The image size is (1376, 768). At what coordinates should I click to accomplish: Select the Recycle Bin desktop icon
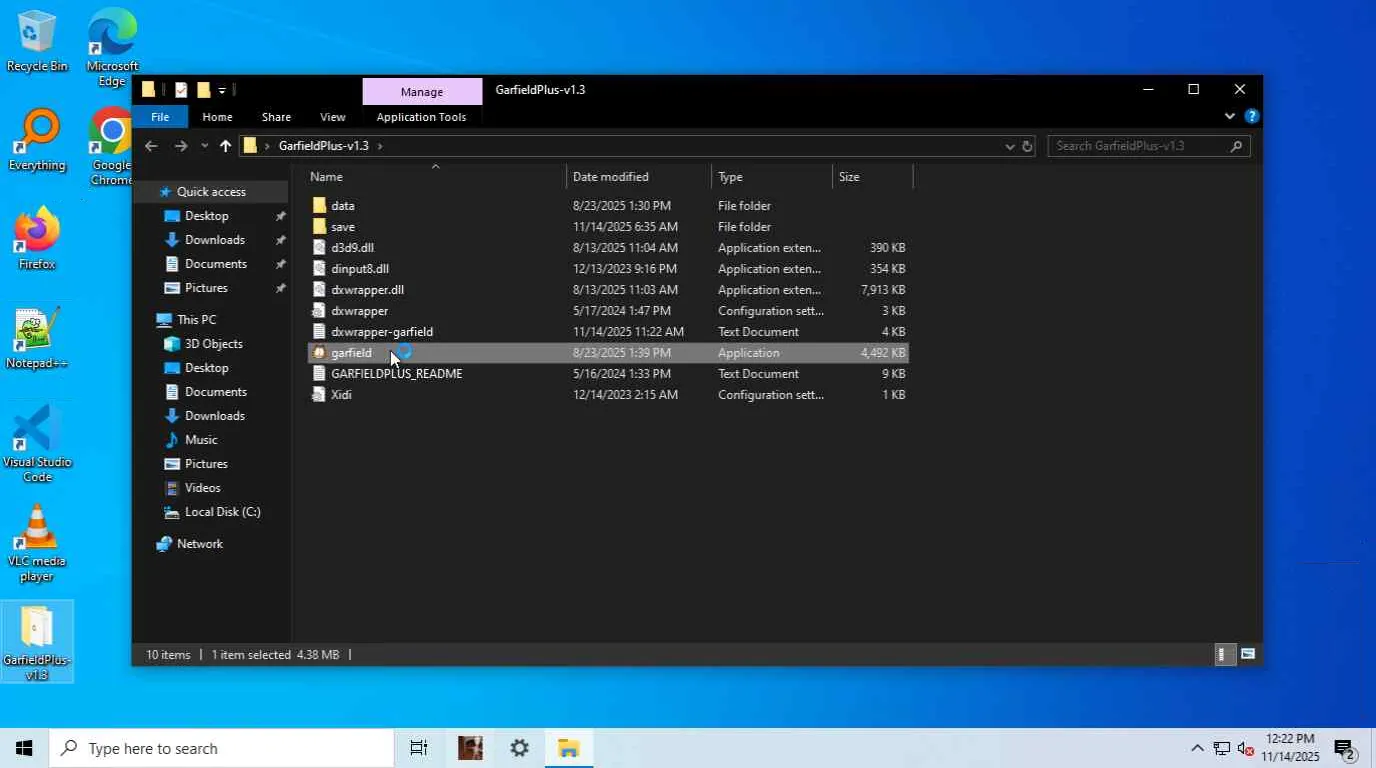37,42
